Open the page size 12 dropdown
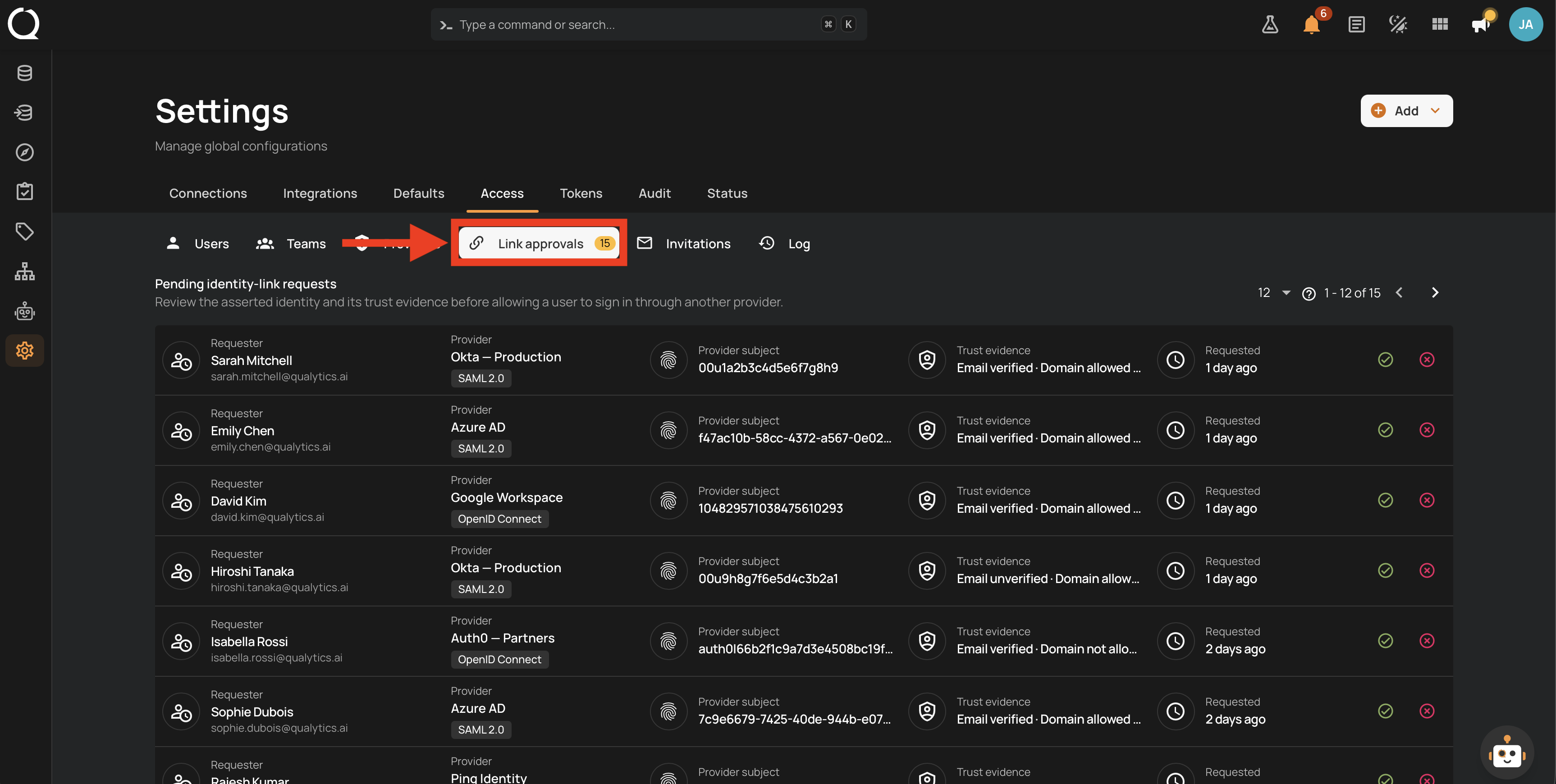 (1273, 293)
